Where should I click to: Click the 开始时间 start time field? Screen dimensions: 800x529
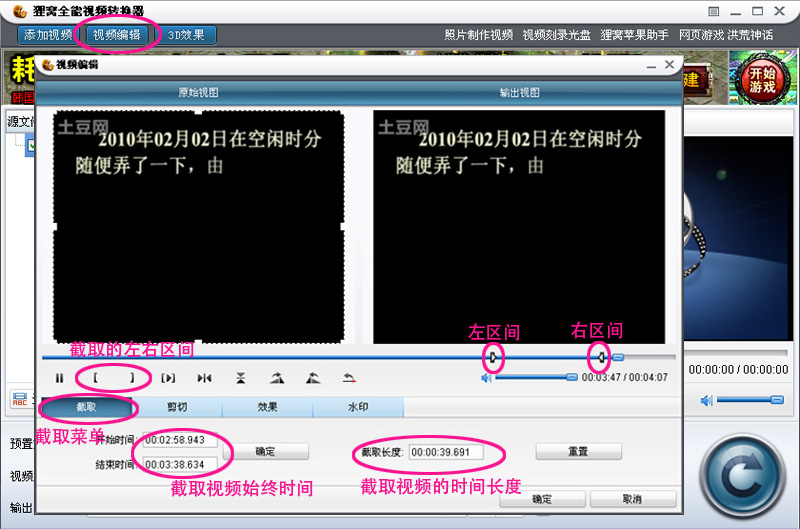[x=180, y=440]
